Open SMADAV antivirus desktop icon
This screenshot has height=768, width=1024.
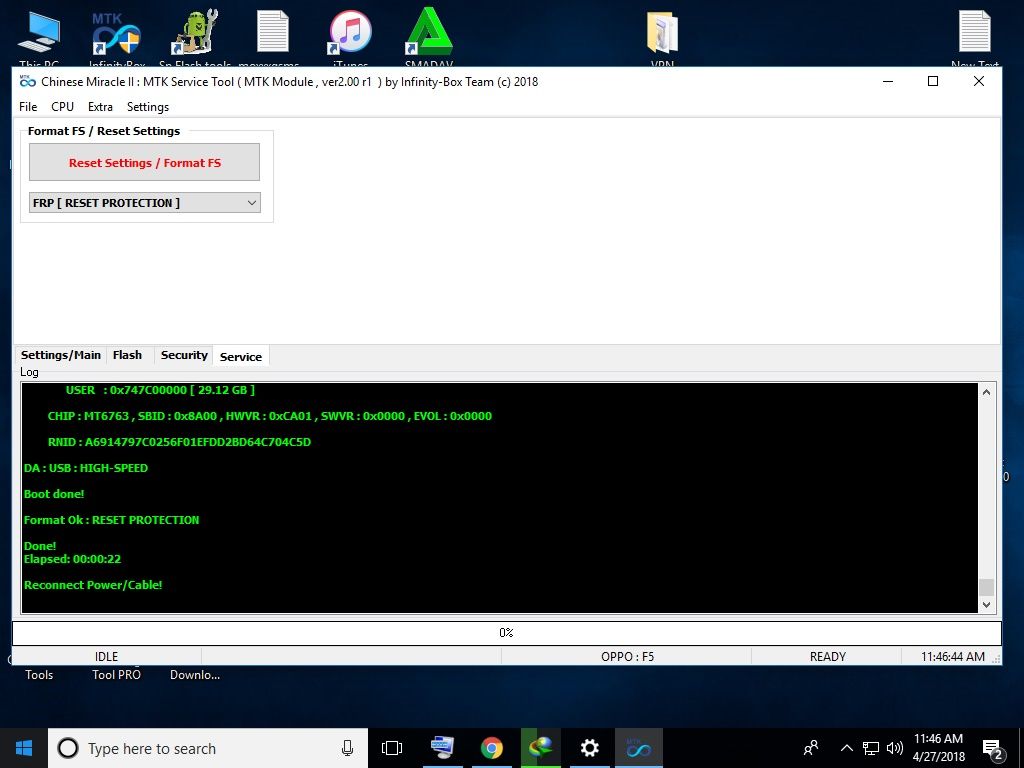429,34
